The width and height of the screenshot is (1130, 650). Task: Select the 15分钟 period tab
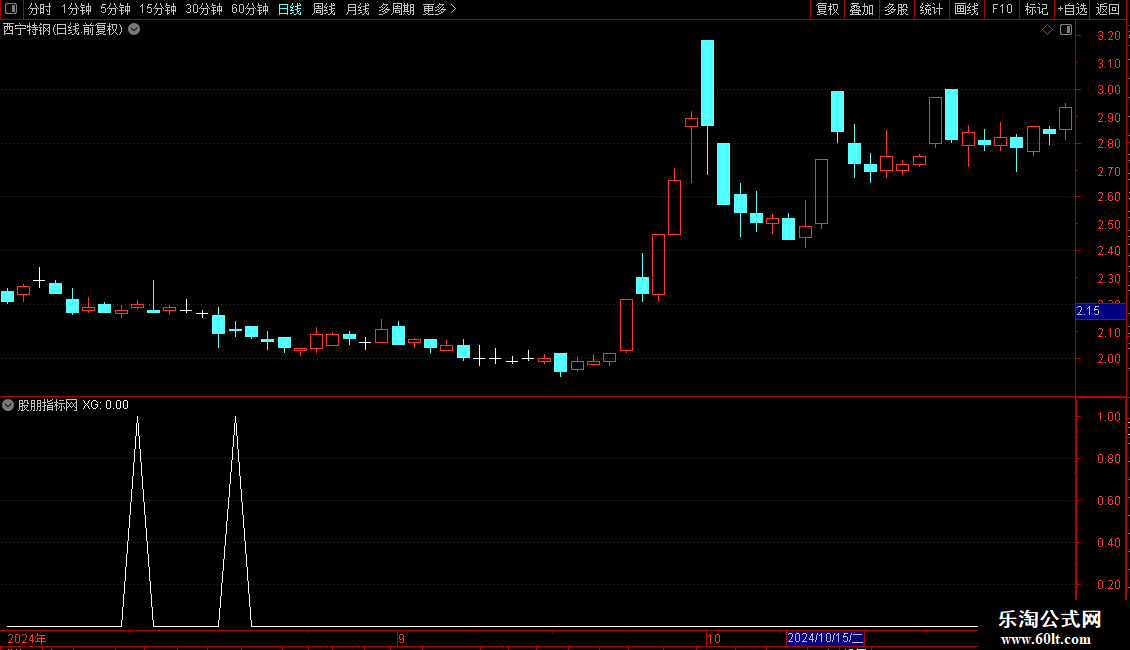click(x=157, y=9)
